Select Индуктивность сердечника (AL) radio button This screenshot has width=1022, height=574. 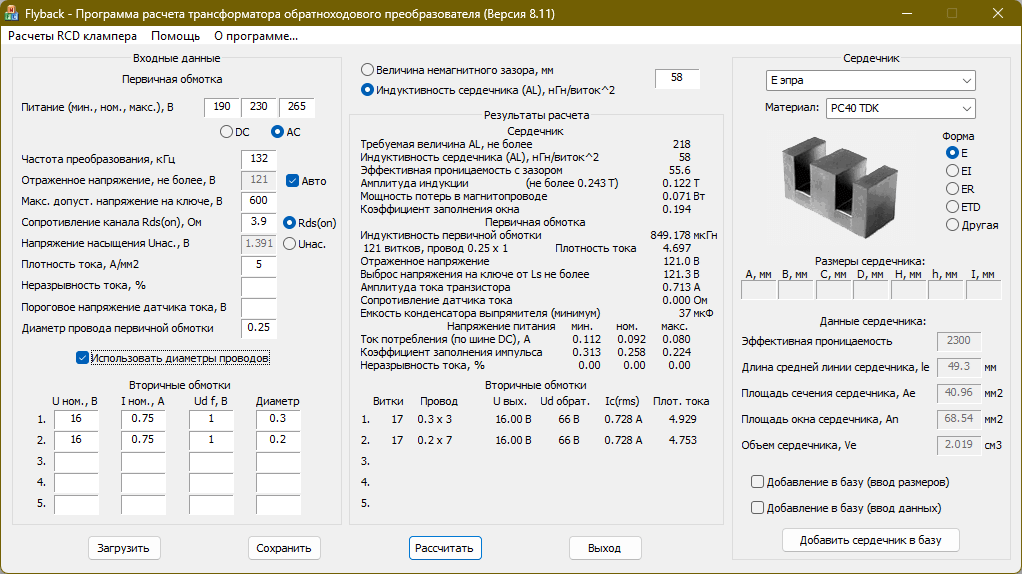pyautogui.click(x=368, y=90)
